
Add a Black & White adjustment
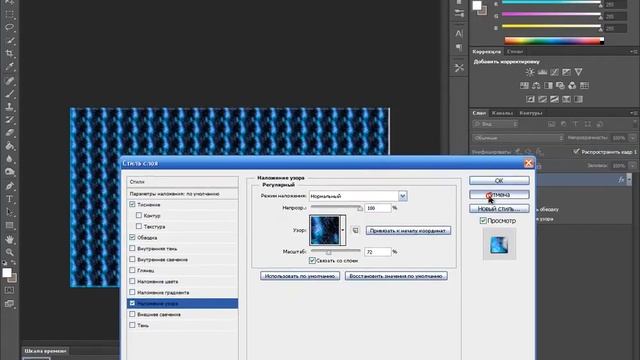548,85
